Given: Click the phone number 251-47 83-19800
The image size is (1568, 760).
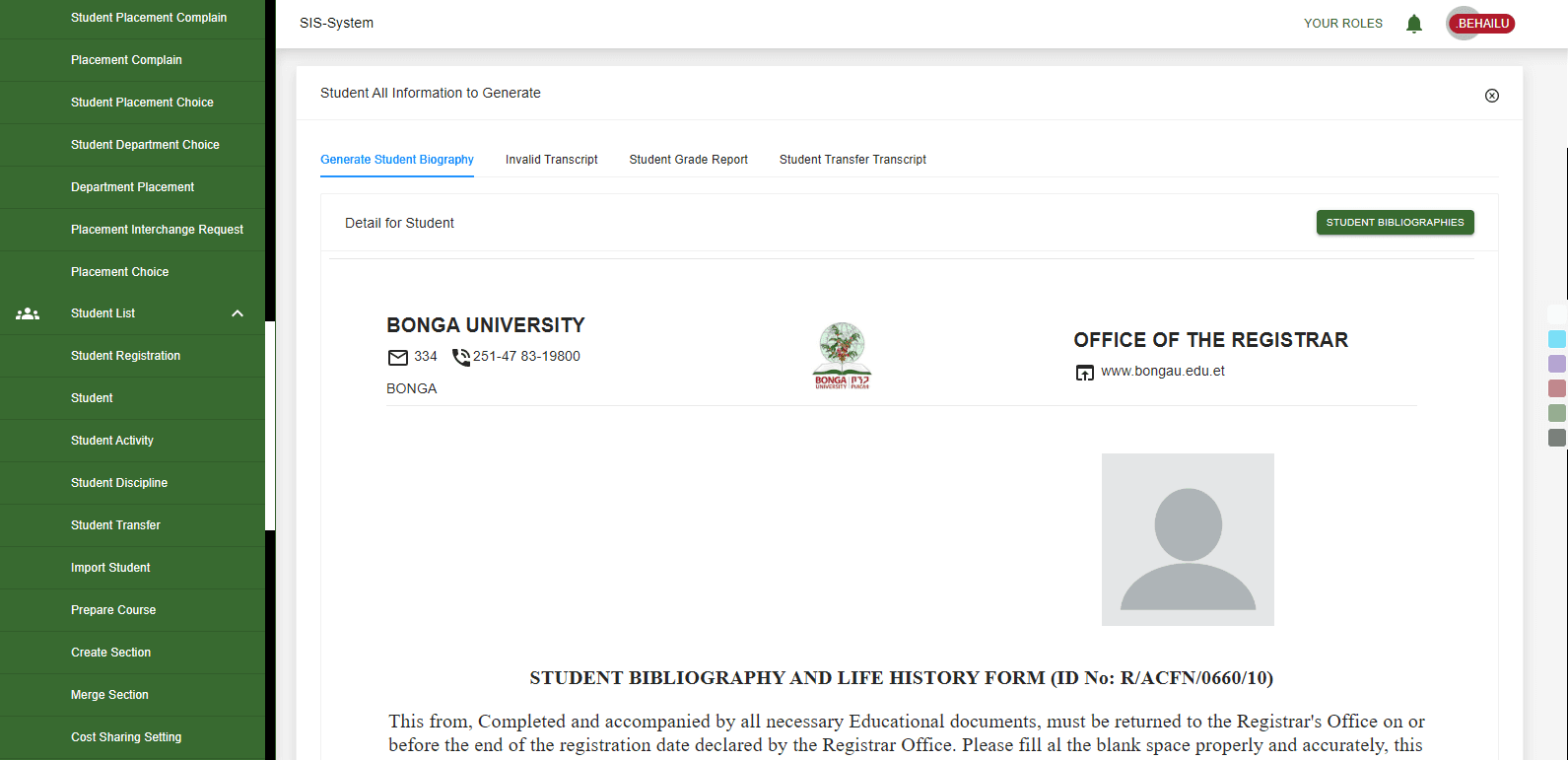Looking at the screenshot, I should pos(526,357).
